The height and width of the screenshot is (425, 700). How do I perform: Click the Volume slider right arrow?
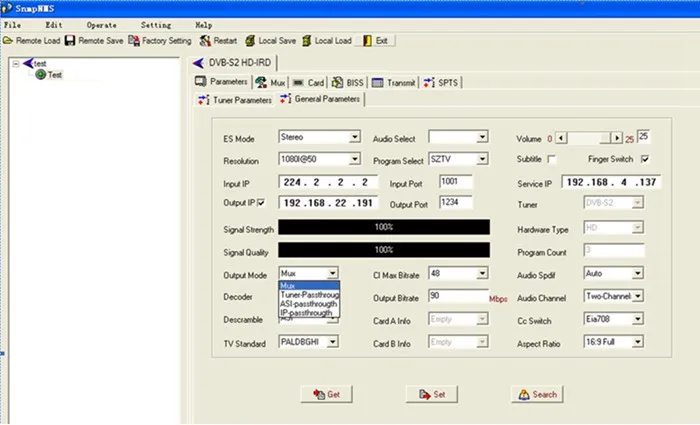coord(617,138)
